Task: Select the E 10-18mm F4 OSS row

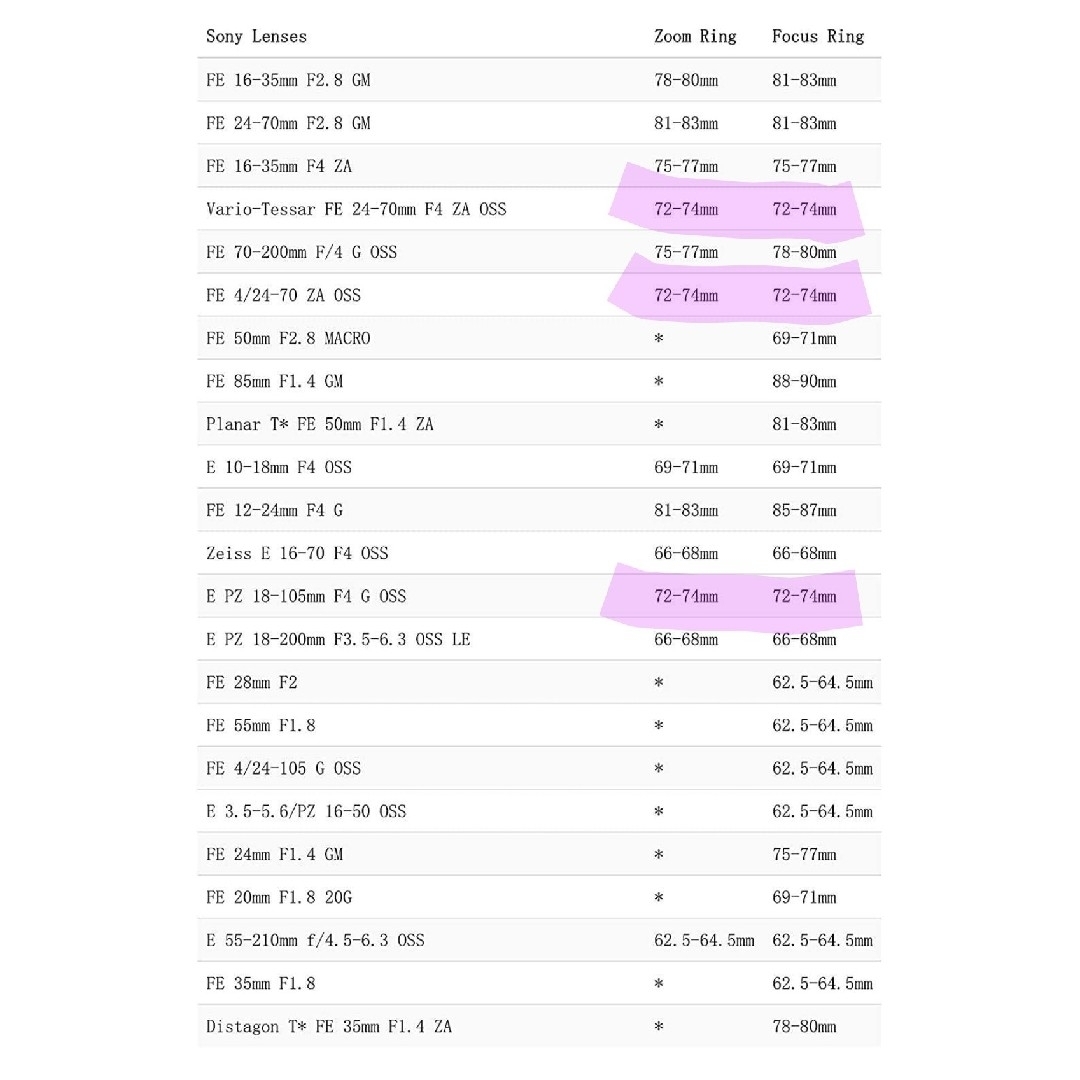Action: click(x=539, y=467)
